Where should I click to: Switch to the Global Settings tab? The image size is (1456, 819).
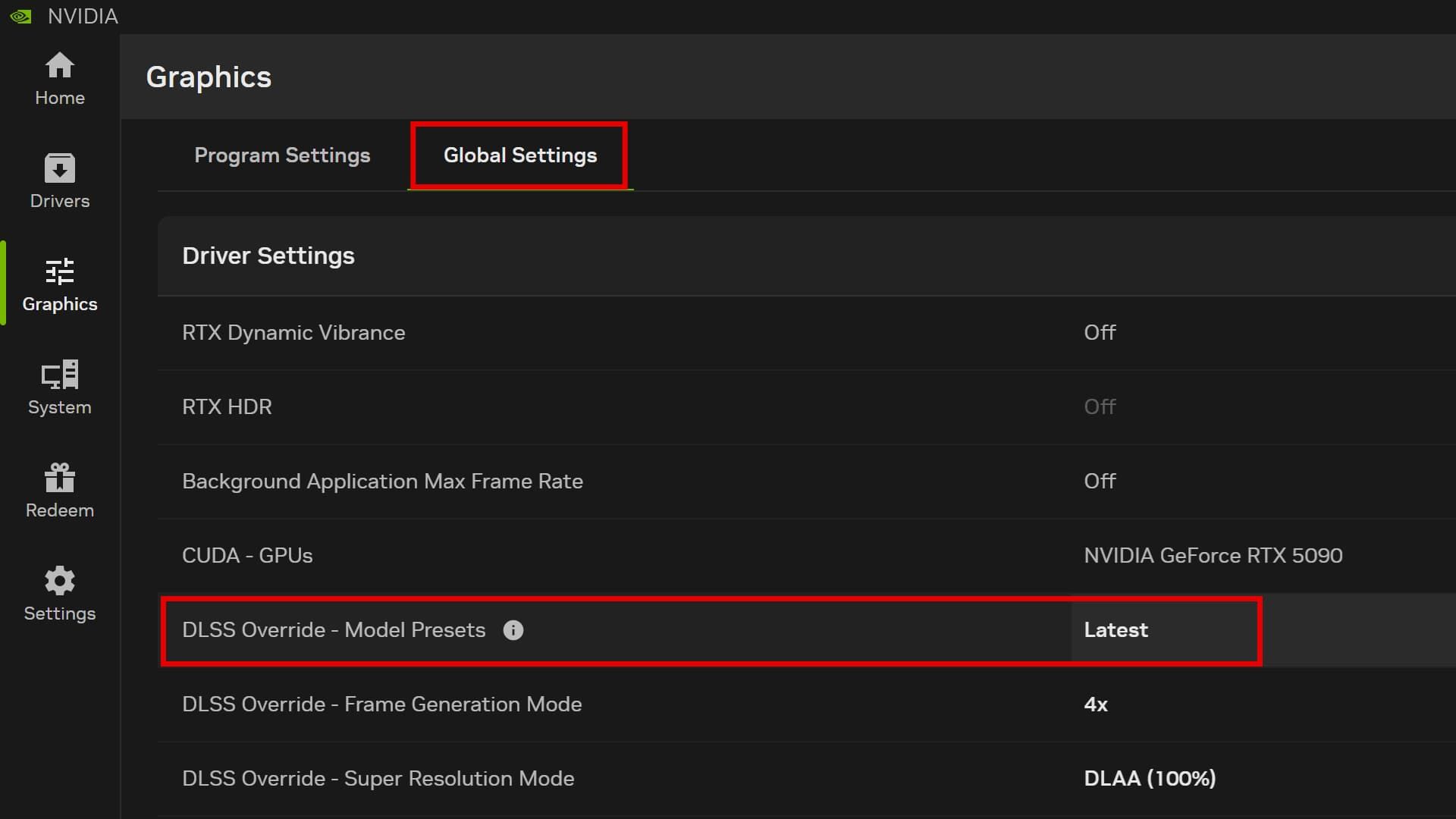click(x=520, y=155)
